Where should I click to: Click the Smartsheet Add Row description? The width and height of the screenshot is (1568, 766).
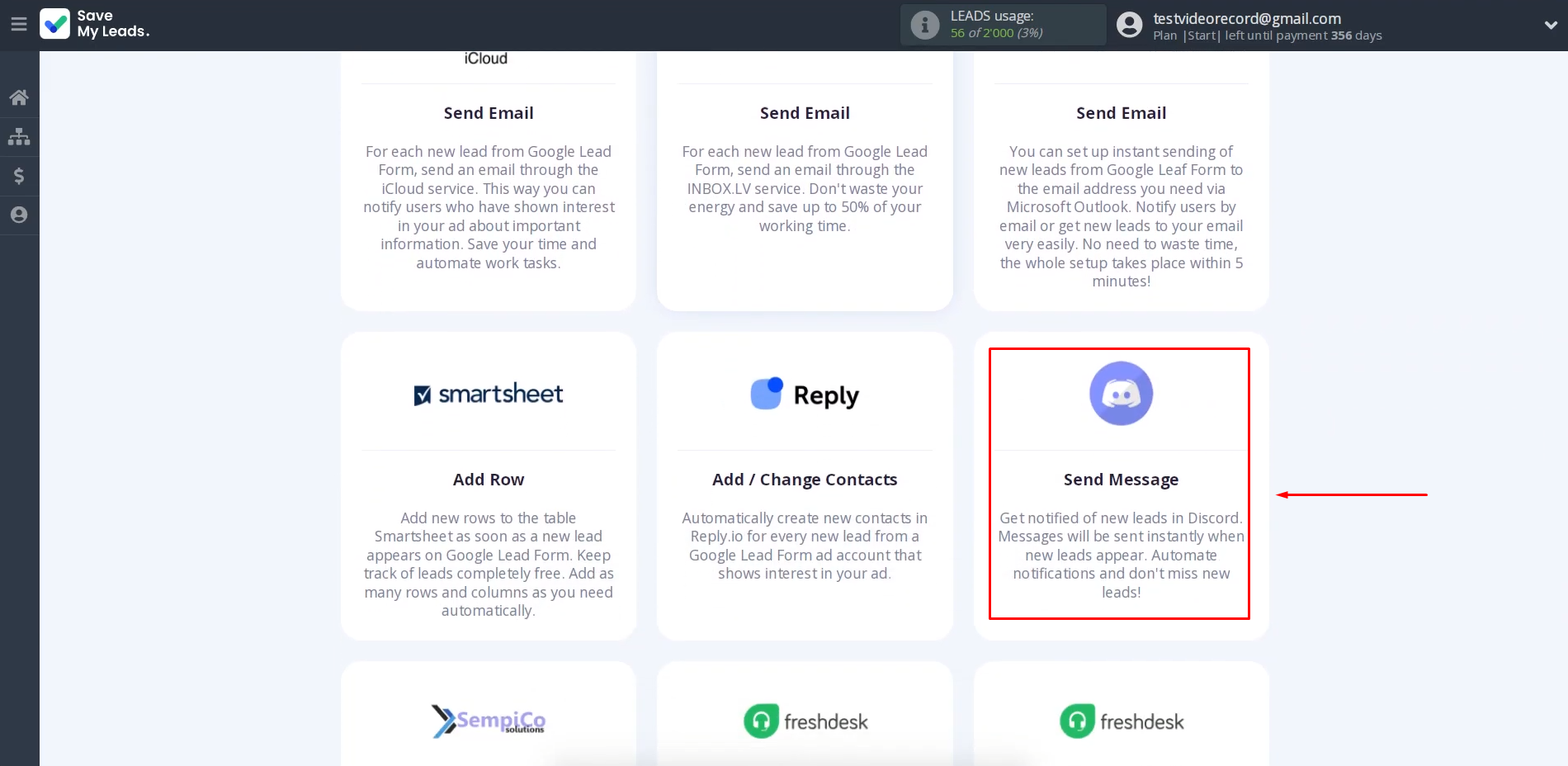click(x=489, y=565)
